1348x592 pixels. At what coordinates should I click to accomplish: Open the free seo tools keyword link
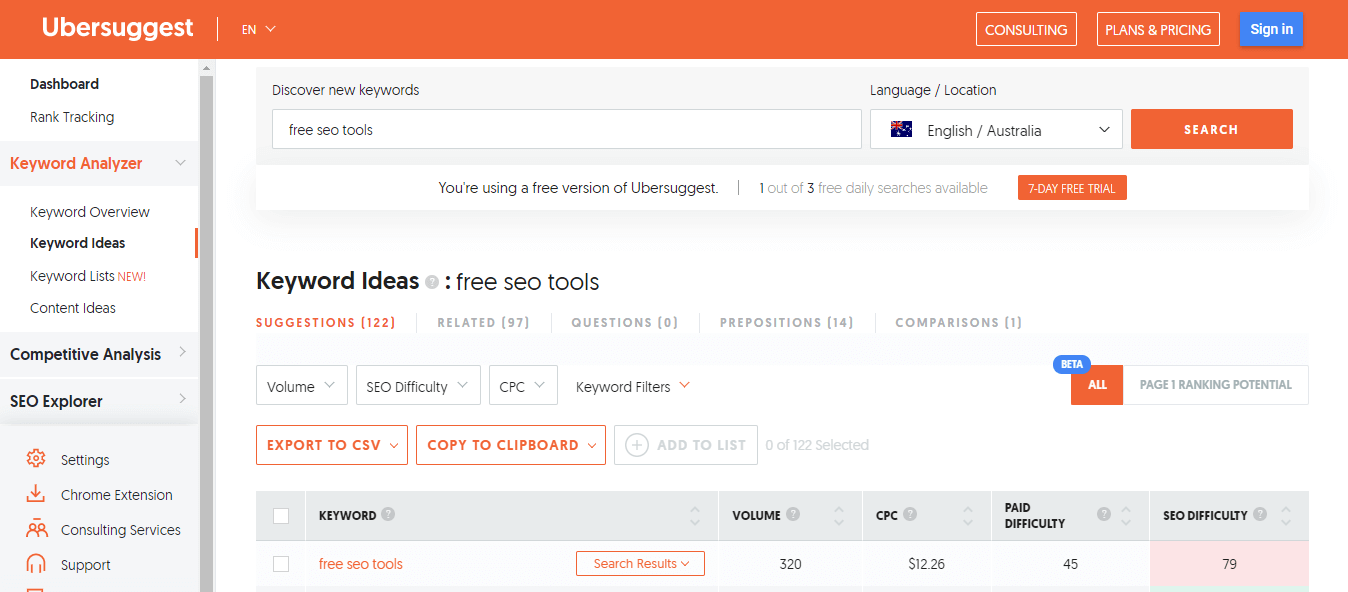pyautogui.click(x=361, y=564)
